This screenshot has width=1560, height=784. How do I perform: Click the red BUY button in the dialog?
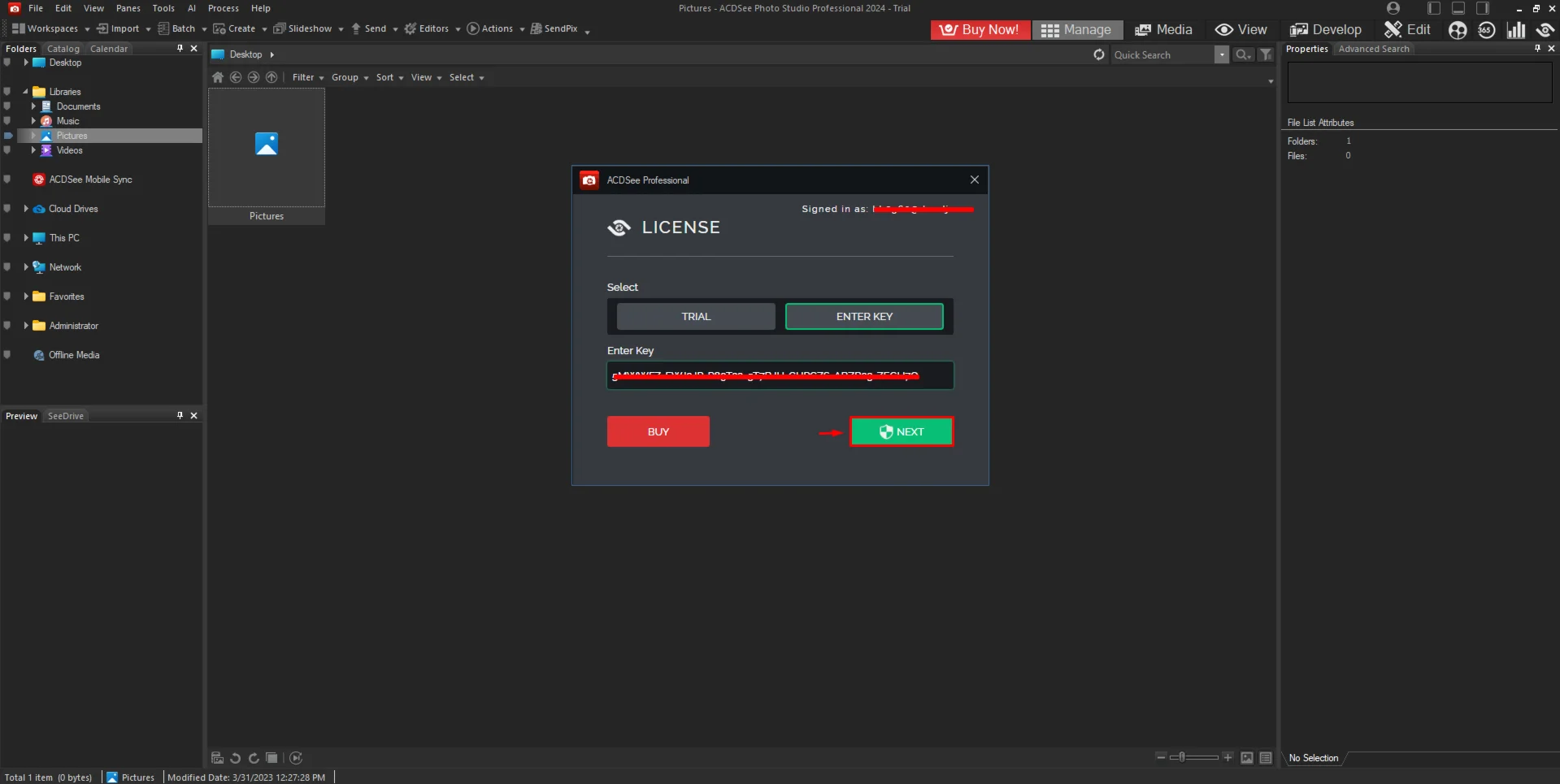[x=658, y=432]
